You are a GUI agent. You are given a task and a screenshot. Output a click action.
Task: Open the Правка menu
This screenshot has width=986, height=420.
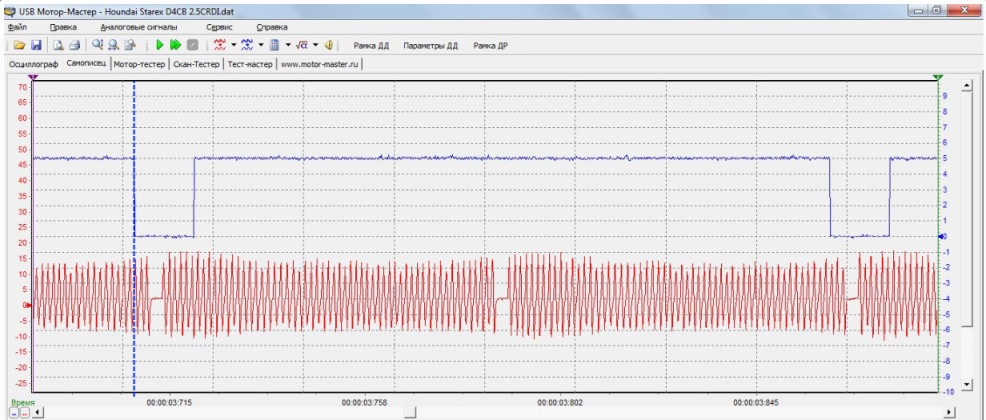[x=63, y=28]
